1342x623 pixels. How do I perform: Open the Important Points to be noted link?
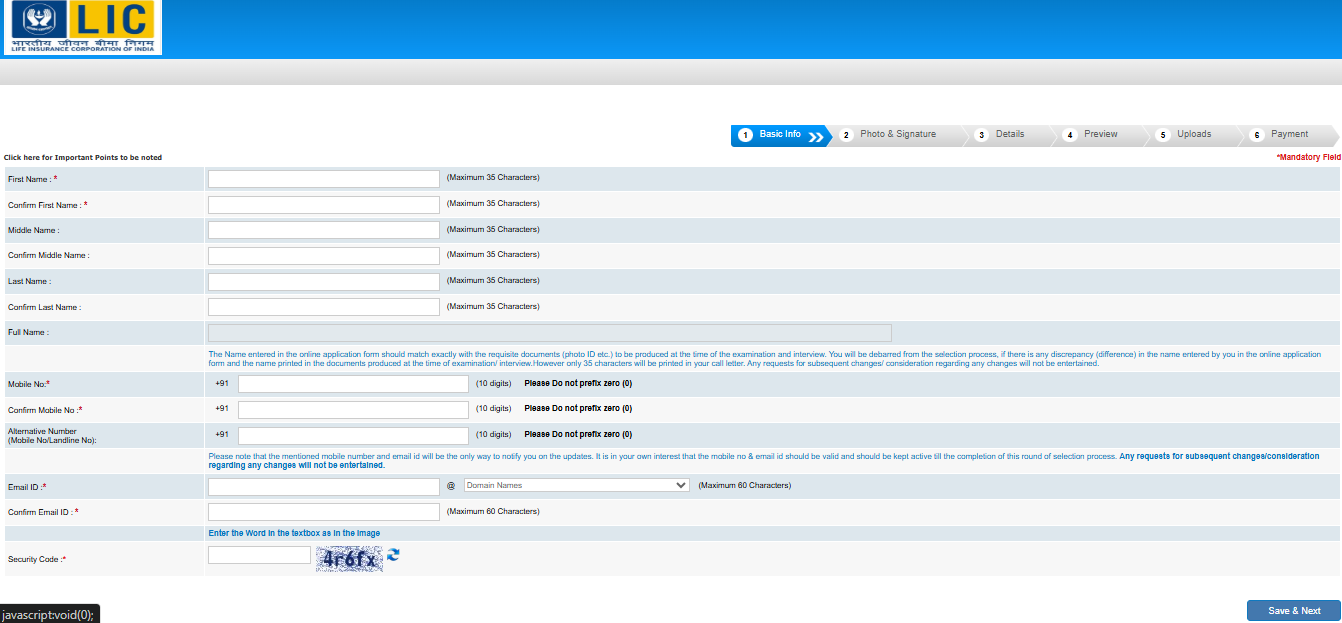coord(83,158)
